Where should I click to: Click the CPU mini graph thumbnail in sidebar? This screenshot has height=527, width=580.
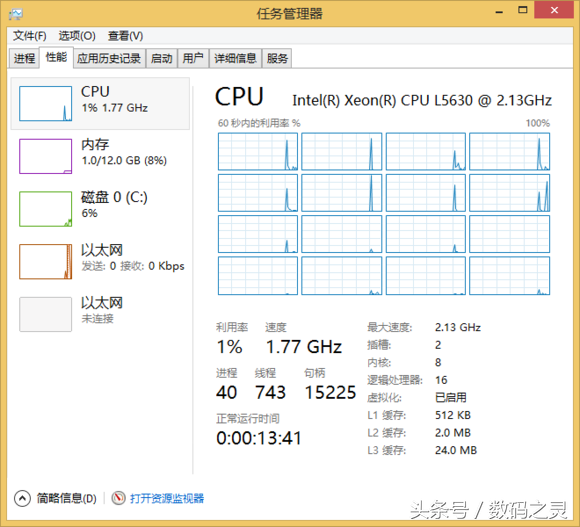(45, 104)
